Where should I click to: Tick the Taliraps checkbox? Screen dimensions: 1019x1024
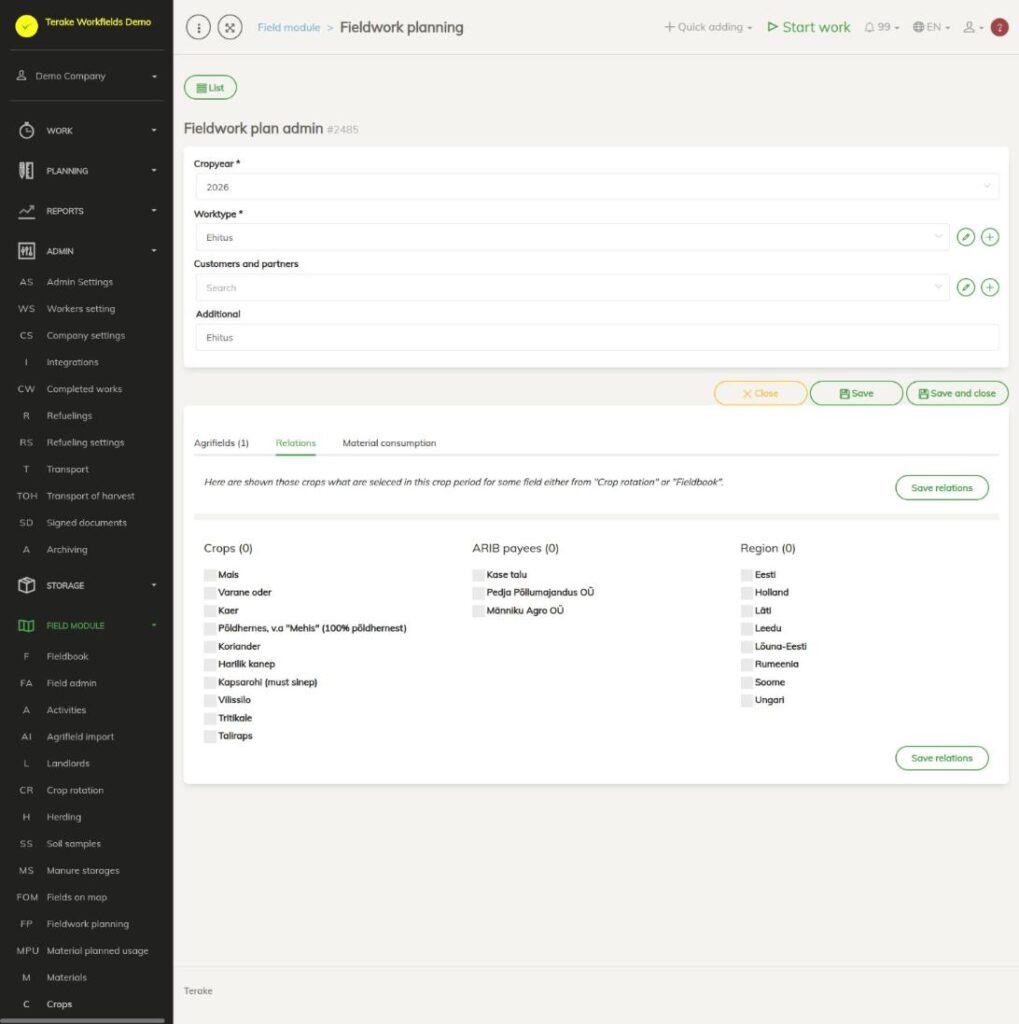tap(210, 736)
